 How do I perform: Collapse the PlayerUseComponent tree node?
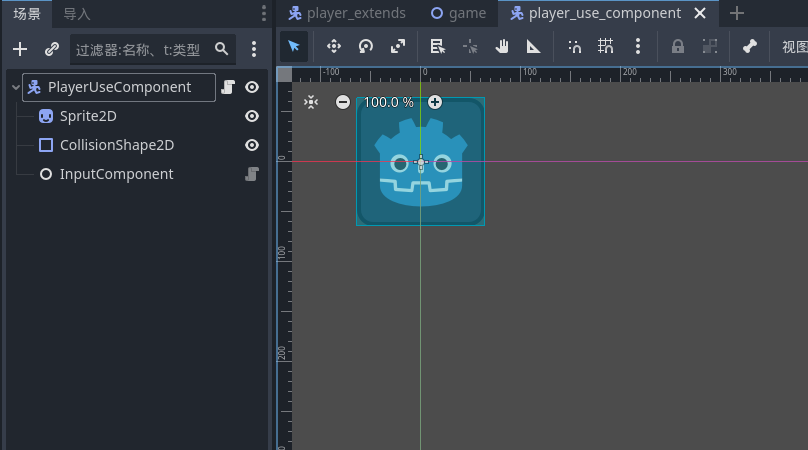click(x=15, y=88)
